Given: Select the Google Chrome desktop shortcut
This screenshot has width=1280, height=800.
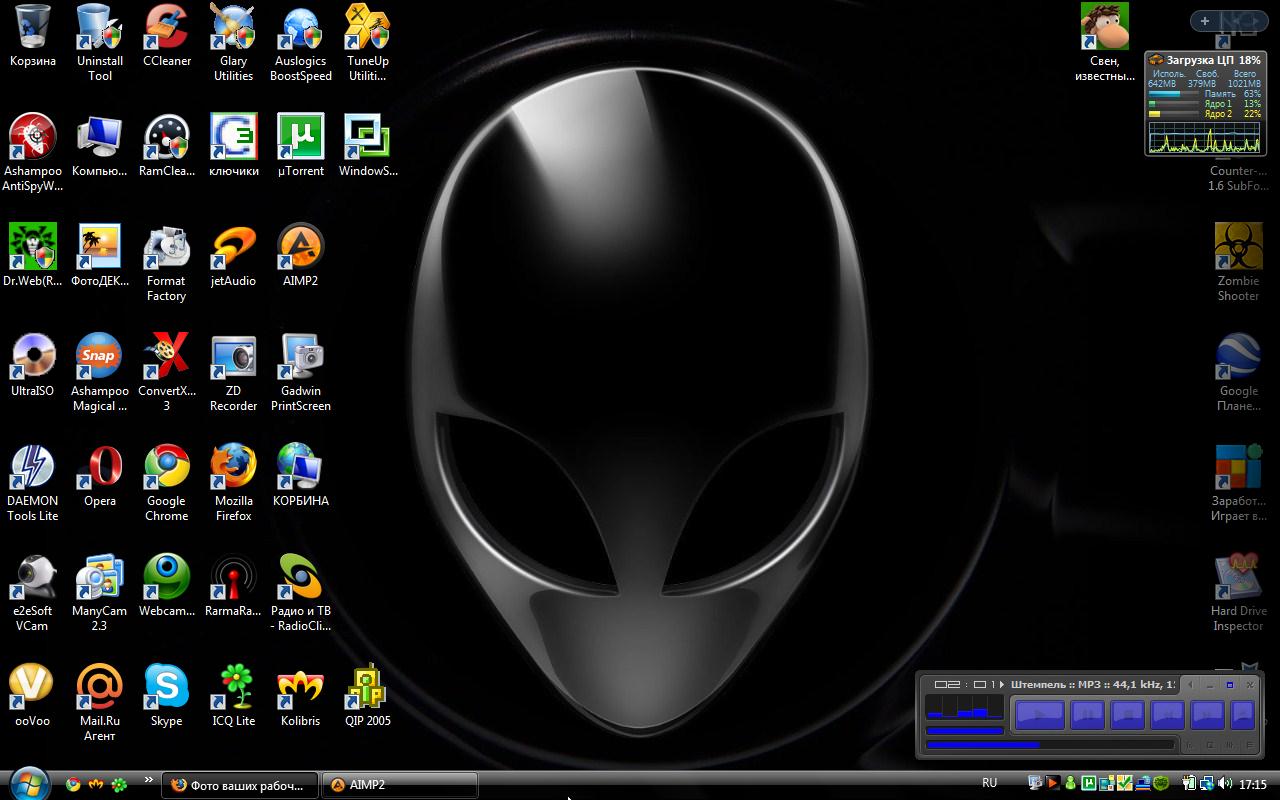Looking at the screenshot, I should click(167, 482).
